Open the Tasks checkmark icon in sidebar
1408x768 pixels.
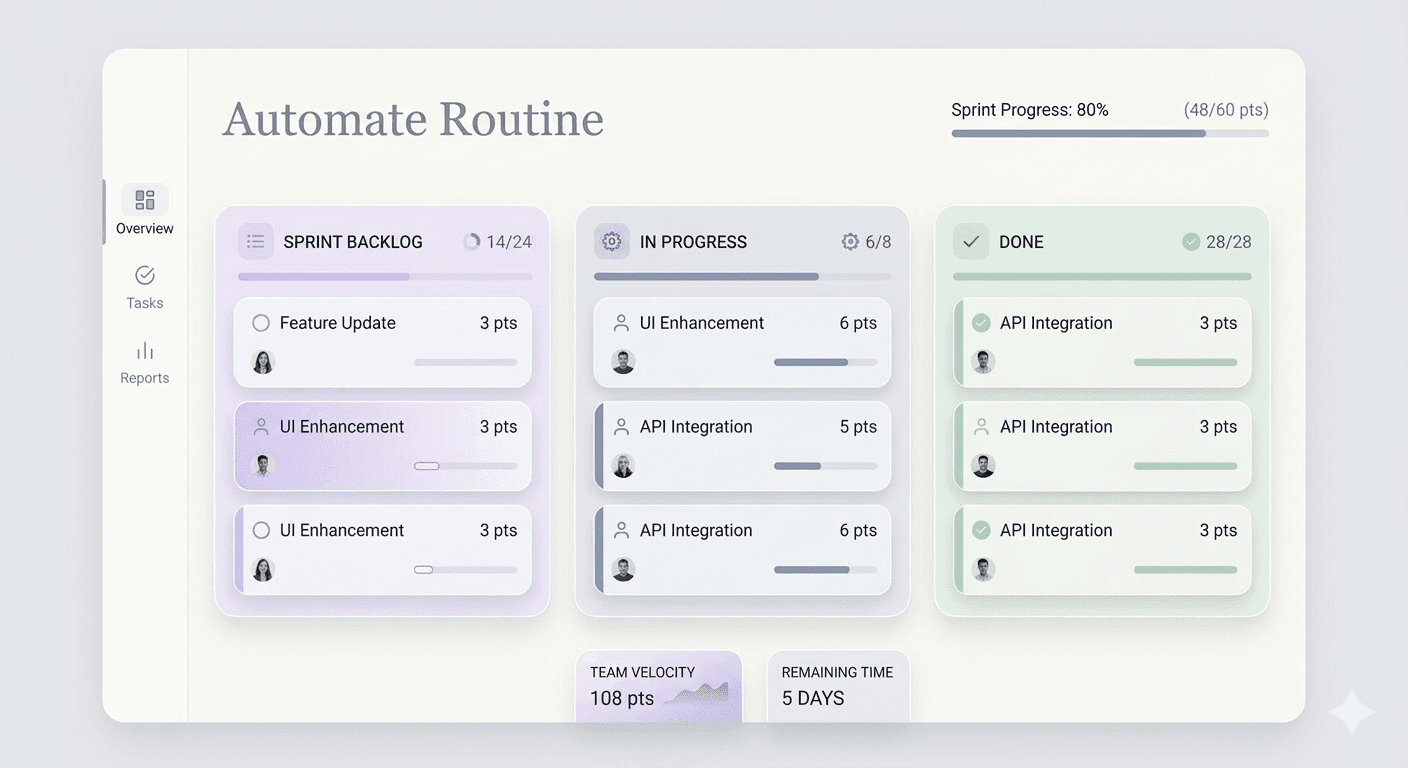pyautogui.click(x=145, y=275)
